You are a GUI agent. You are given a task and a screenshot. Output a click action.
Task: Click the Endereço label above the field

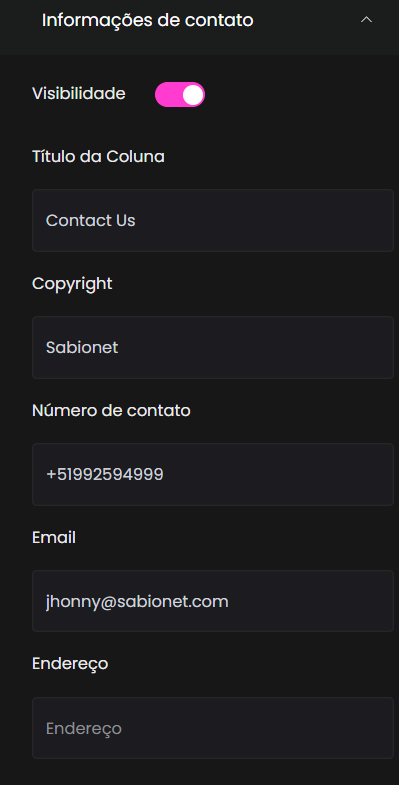click(x=70, y=664)
